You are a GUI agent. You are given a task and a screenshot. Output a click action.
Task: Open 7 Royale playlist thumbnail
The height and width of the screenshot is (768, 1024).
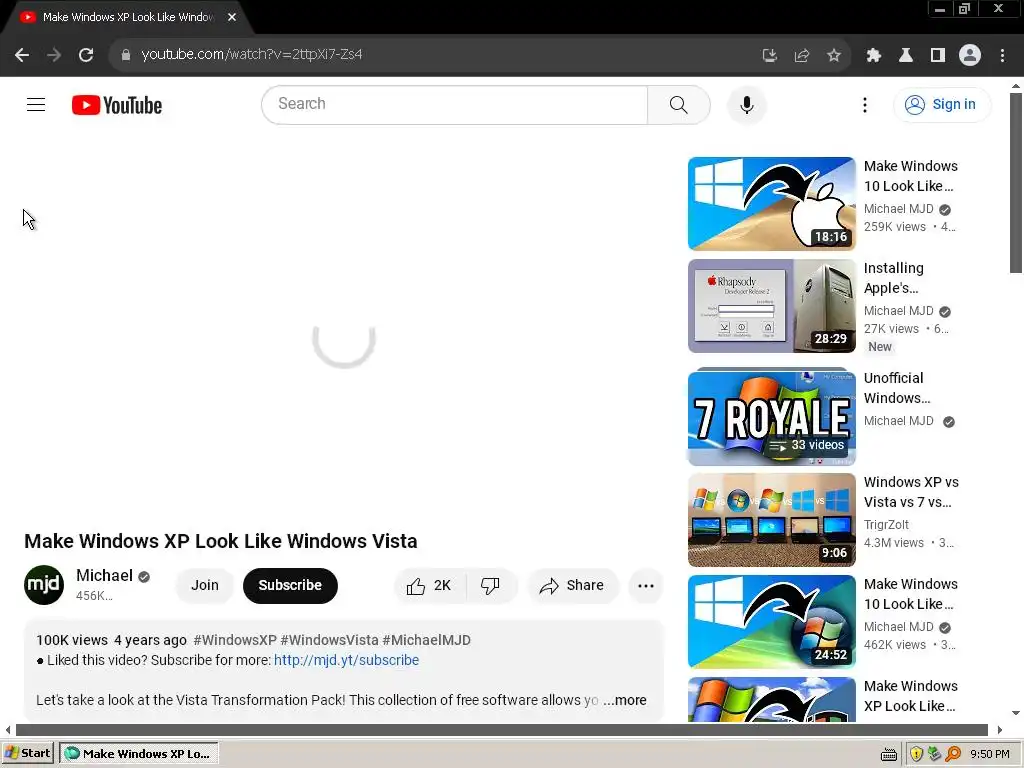(x=771, y=417)
